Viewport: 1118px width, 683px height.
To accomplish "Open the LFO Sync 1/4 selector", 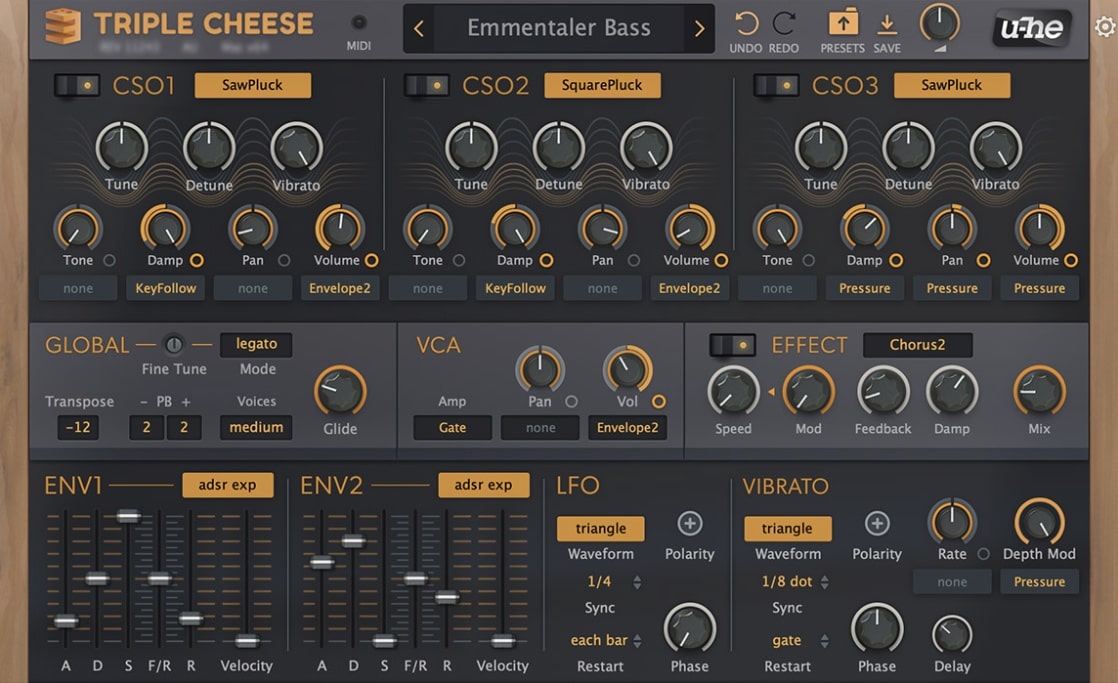I will click(x=600, y=581).
